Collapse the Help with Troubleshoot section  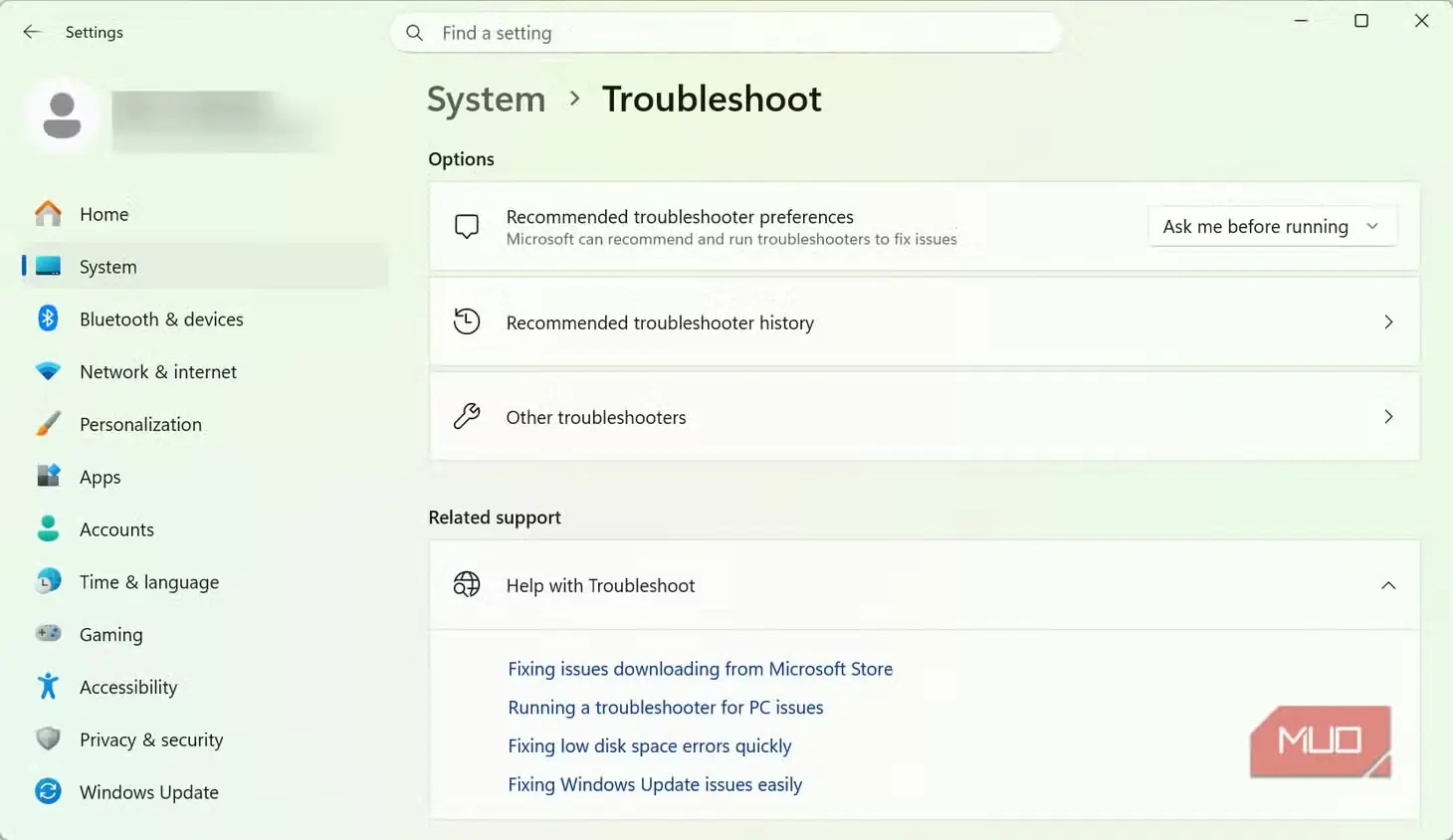[1388, 585]
